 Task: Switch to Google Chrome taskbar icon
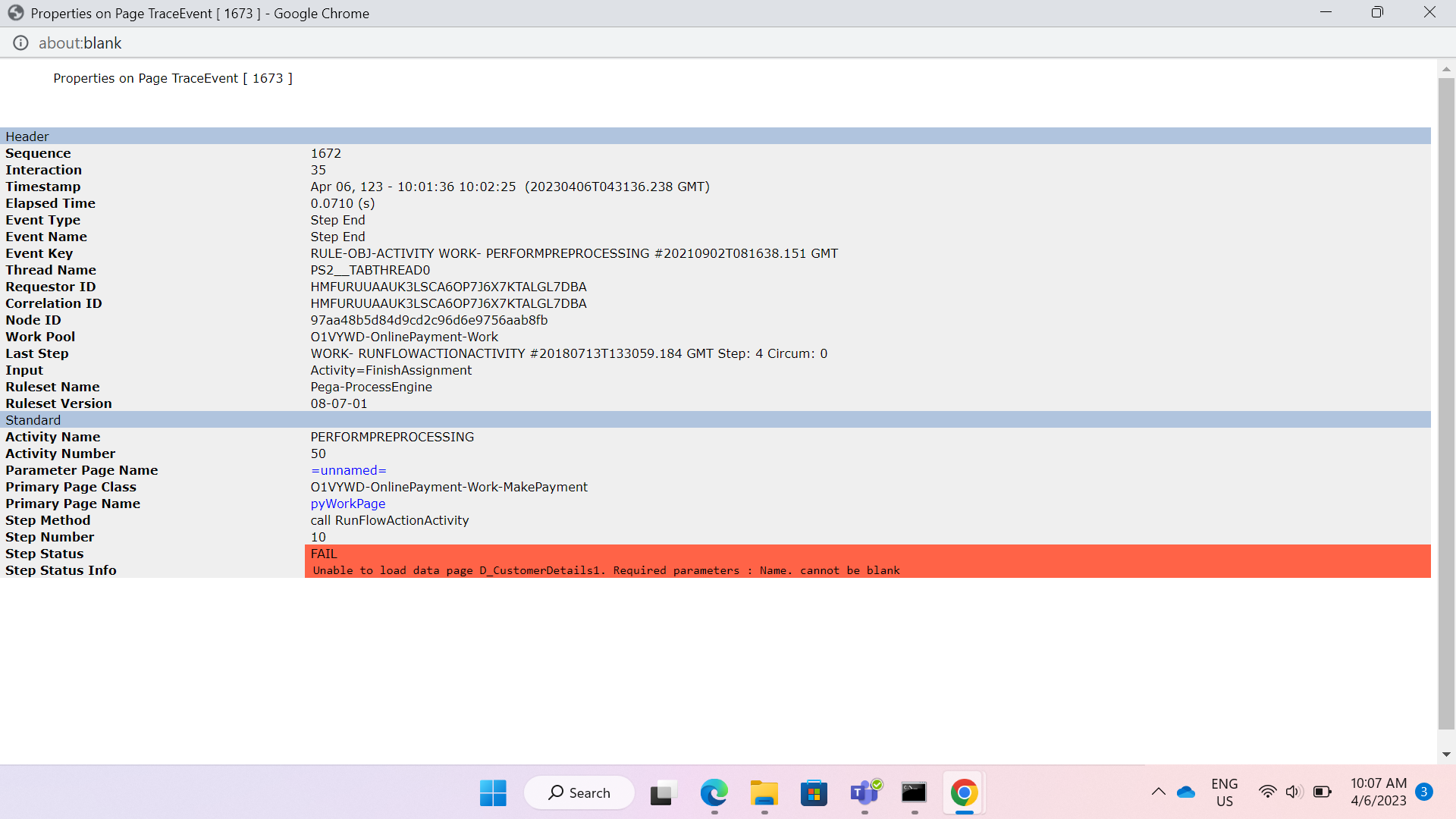click(964, 793)
